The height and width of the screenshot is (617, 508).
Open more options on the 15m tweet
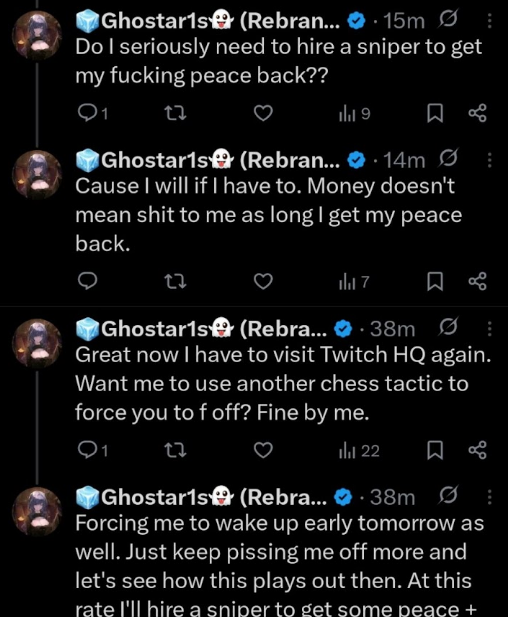490,20
